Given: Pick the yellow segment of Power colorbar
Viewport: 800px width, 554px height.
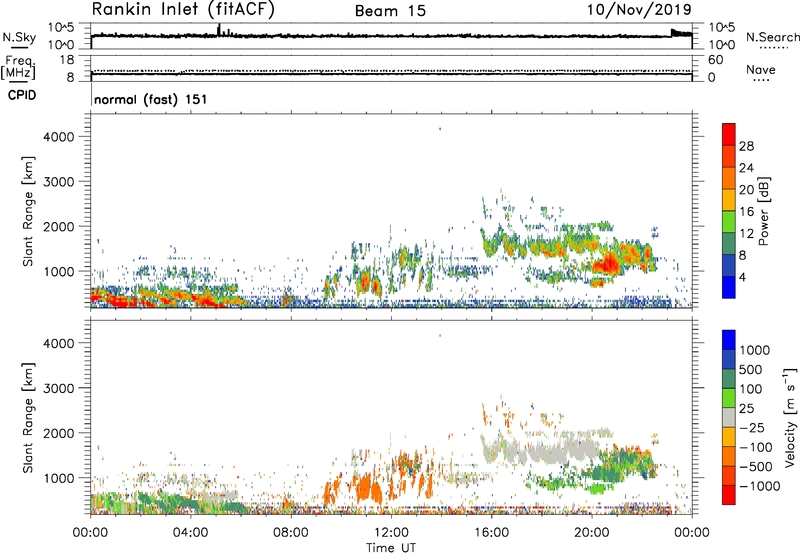Looking at the screenshot, I should (x=729, y=200).
